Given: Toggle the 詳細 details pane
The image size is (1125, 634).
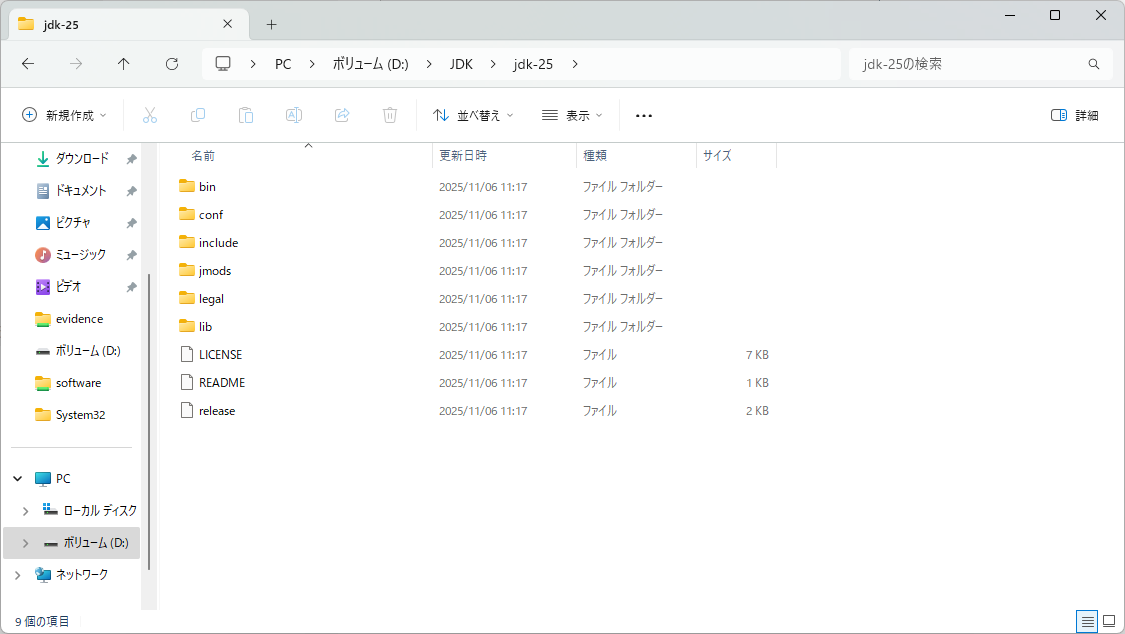Looking at the screenshot, I should [x=1075, y=115].
